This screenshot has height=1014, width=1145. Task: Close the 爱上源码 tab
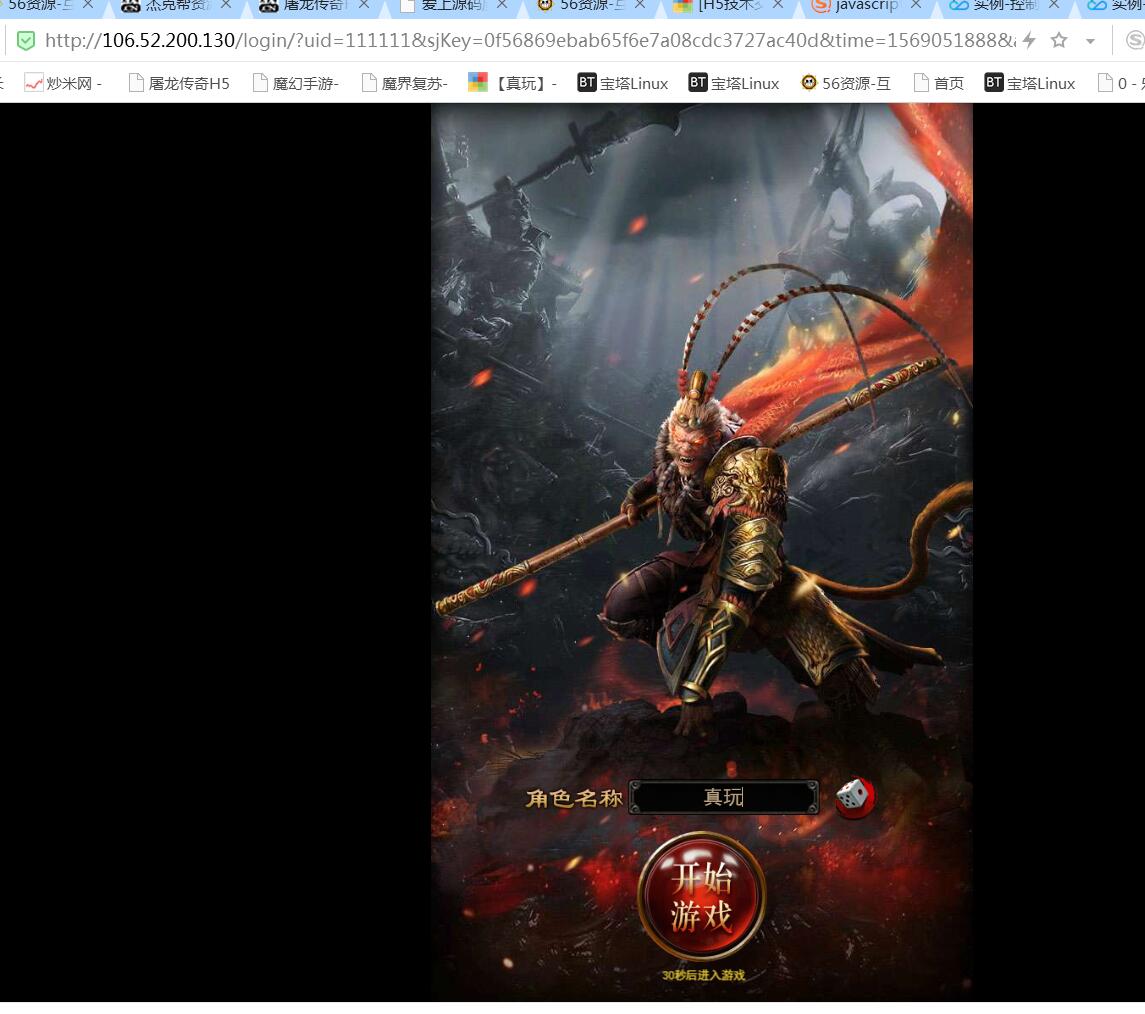coord(502,6)
